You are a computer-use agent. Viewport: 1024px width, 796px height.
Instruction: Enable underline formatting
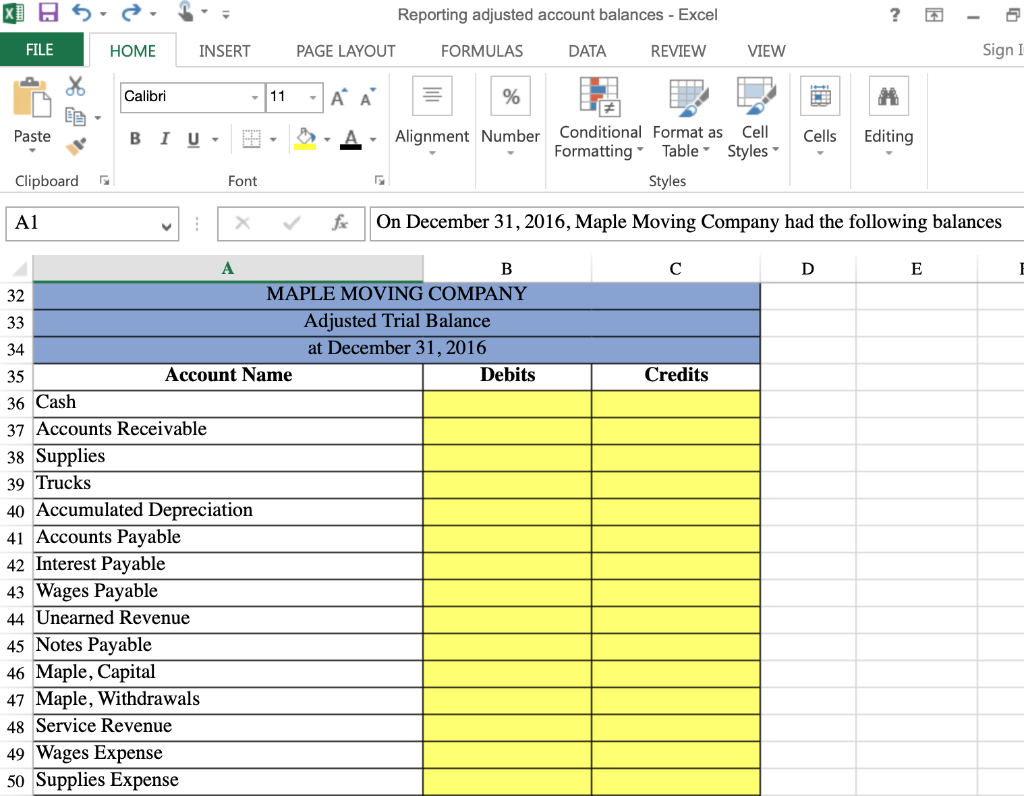193,138
